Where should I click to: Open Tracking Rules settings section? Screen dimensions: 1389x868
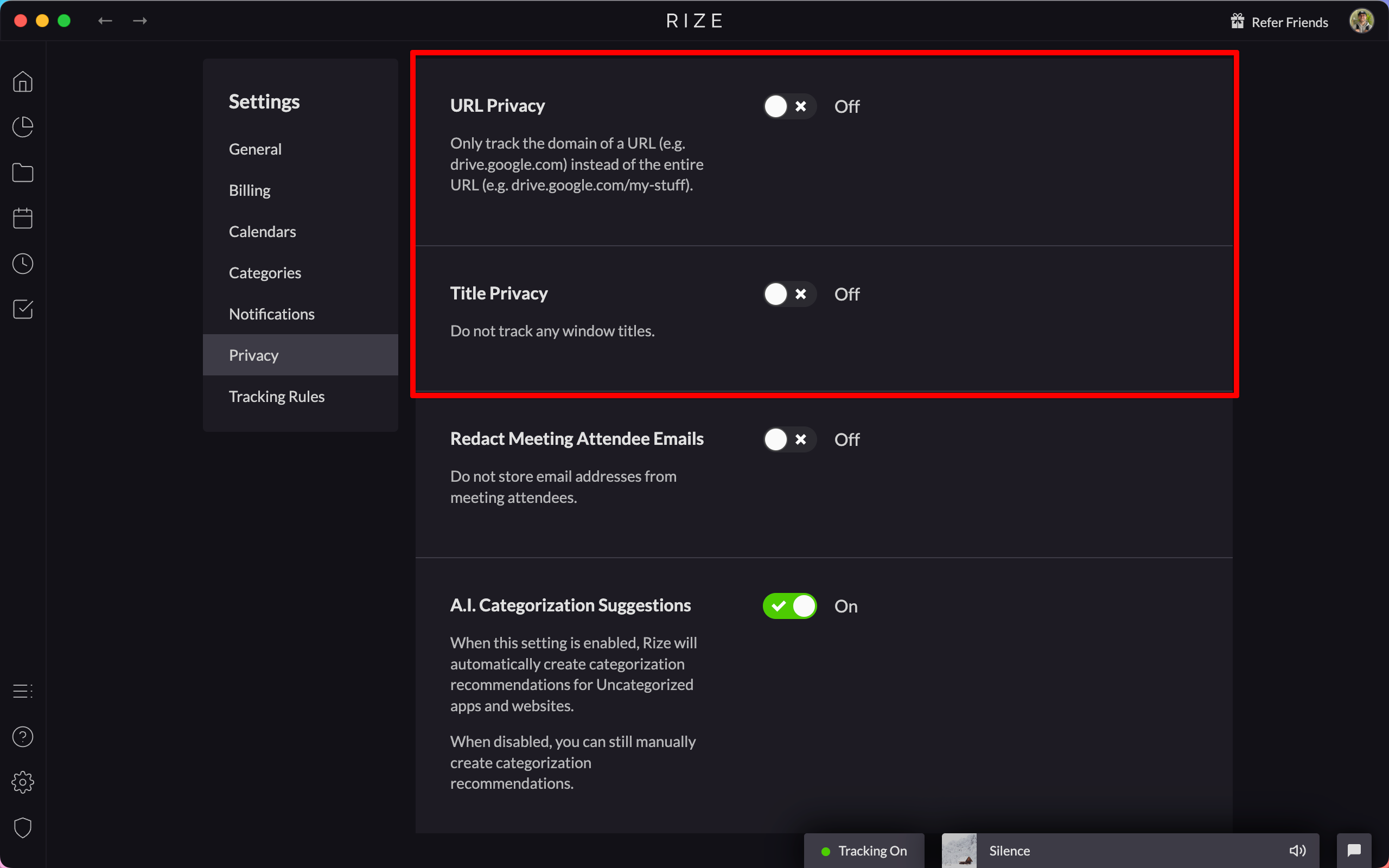301,396
